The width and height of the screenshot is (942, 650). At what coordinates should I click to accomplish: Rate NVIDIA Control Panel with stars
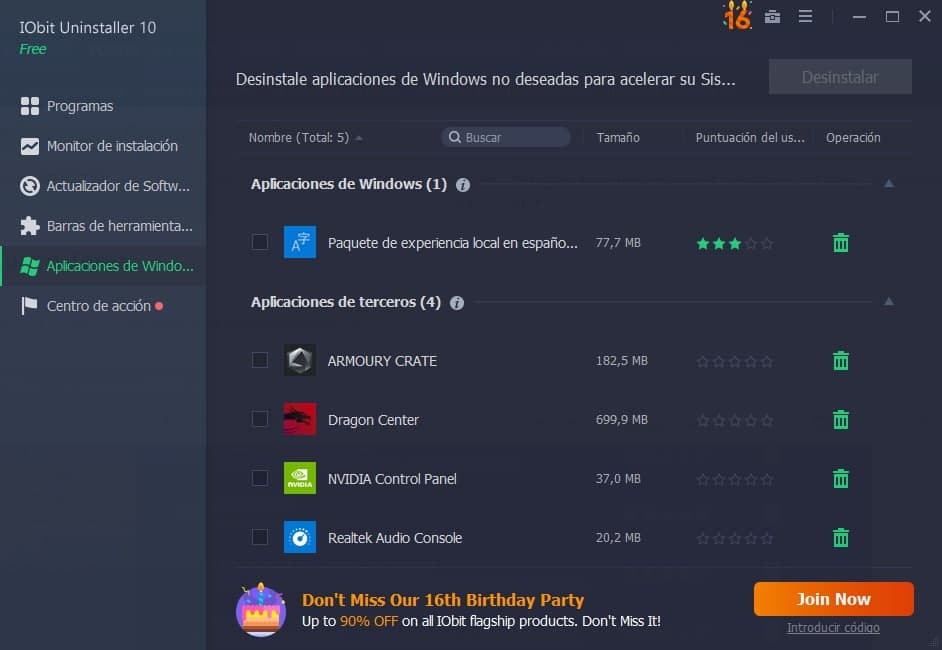[x=734, y=479]
